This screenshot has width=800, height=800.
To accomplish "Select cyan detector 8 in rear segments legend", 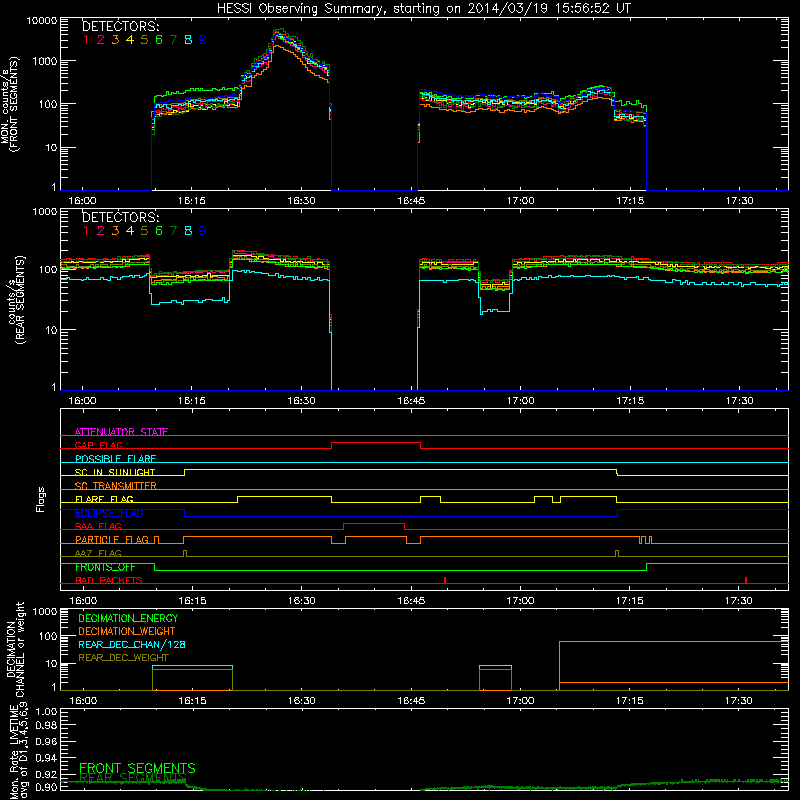I will point(188,231).
